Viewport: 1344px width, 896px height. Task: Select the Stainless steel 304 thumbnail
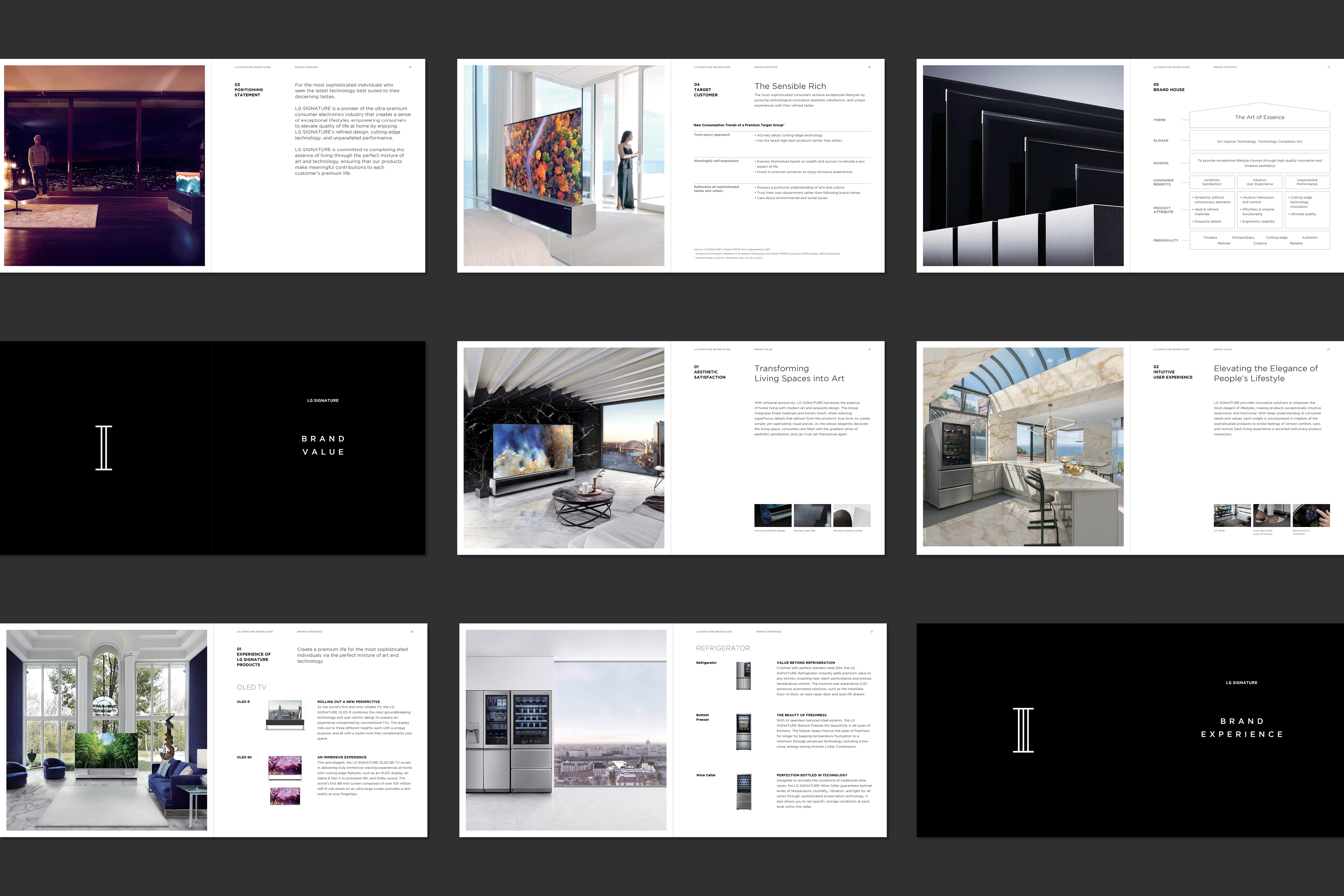click(813, 515)
